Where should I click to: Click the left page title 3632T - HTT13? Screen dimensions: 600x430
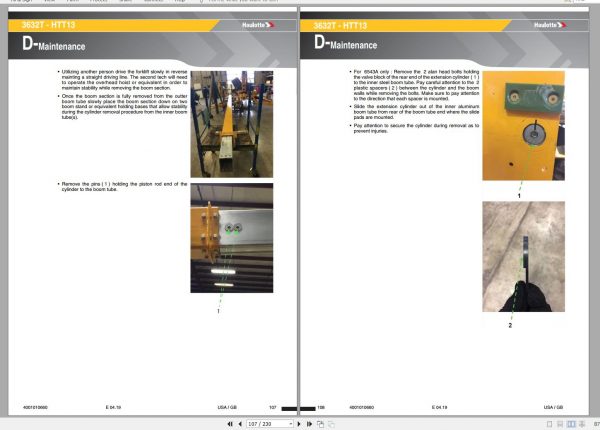click(49, 25)
